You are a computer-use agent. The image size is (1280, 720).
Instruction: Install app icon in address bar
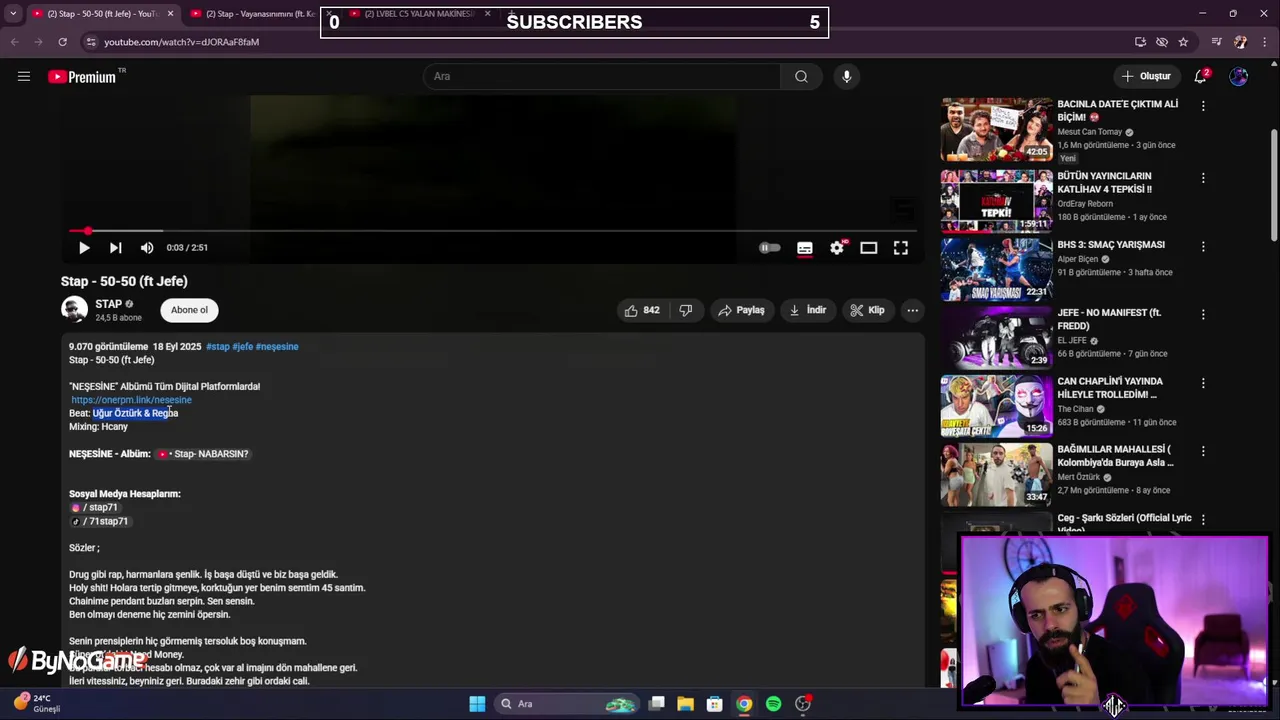1140,42
